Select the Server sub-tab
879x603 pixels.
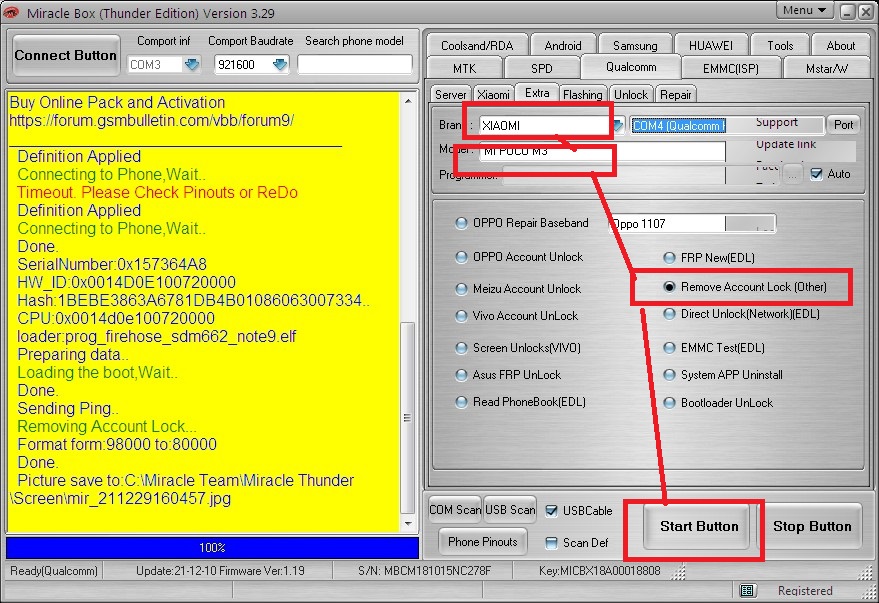pos(451,94)
